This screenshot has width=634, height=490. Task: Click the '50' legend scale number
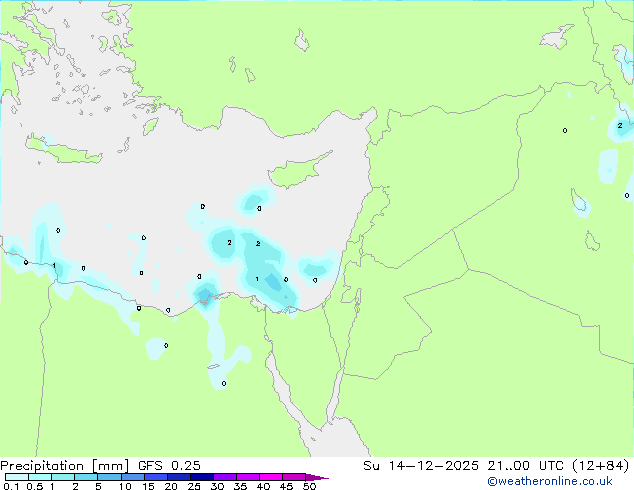309,486
